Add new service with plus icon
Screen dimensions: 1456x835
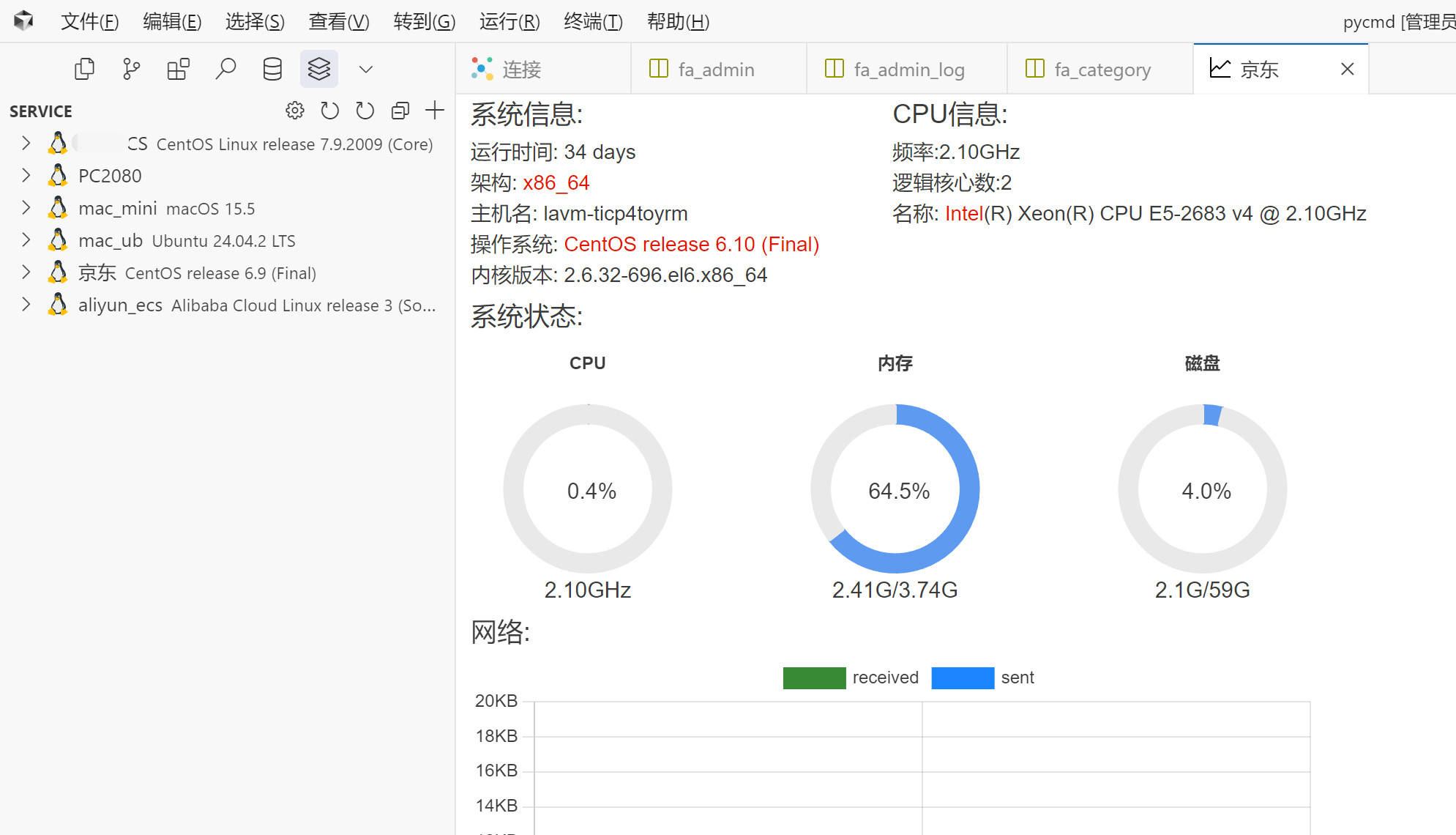(435, 111)
